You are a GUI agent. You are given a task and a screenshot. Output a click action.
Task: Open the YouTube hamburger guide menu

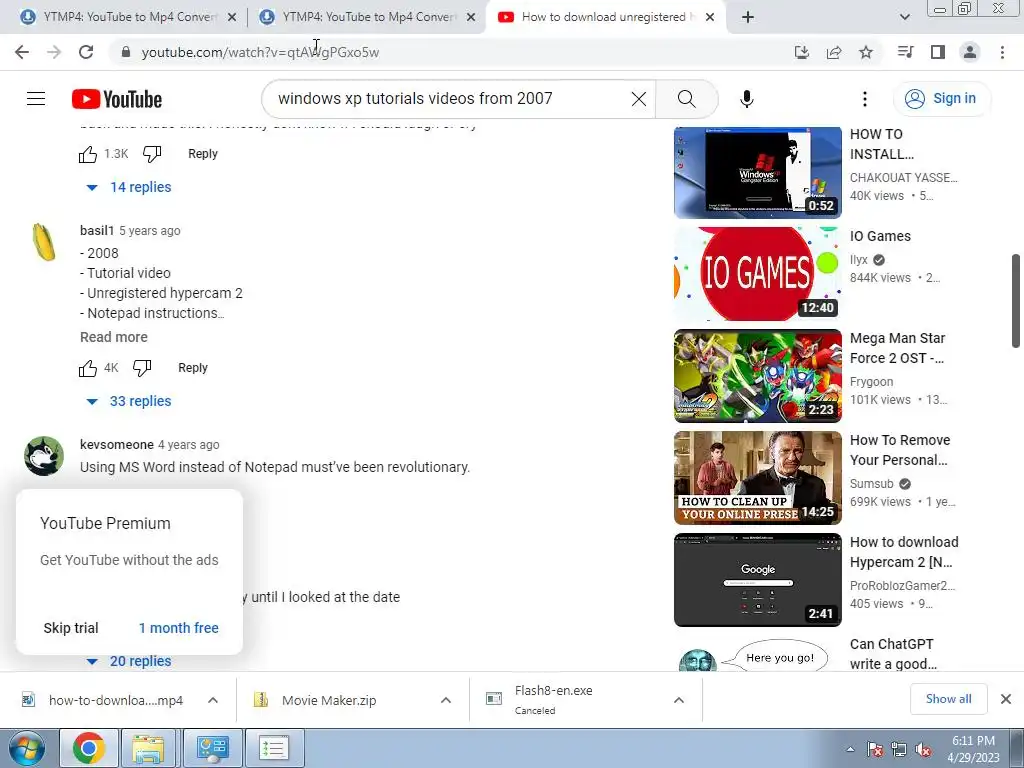click(x=36, y=99)
